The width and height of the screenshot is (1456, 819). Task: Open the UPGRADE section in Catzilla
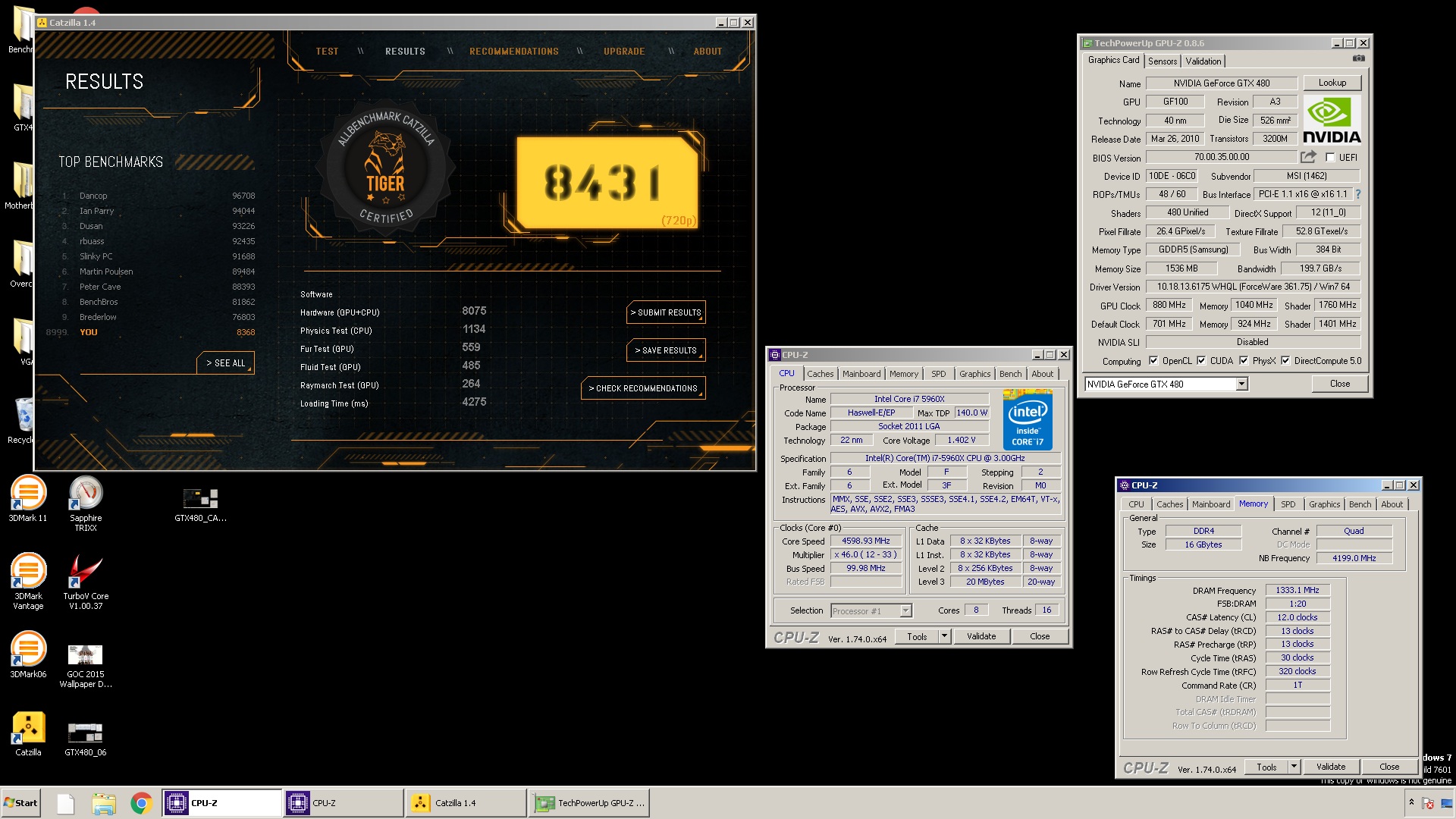point(624,52)
